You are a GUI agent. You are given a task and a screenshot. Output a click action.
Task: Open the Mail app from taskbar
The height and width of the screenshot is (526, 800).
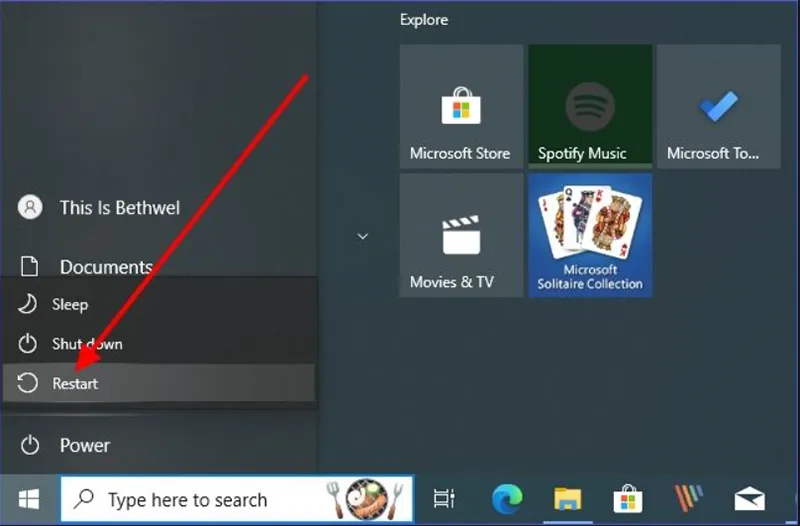(x=749, y=499)
